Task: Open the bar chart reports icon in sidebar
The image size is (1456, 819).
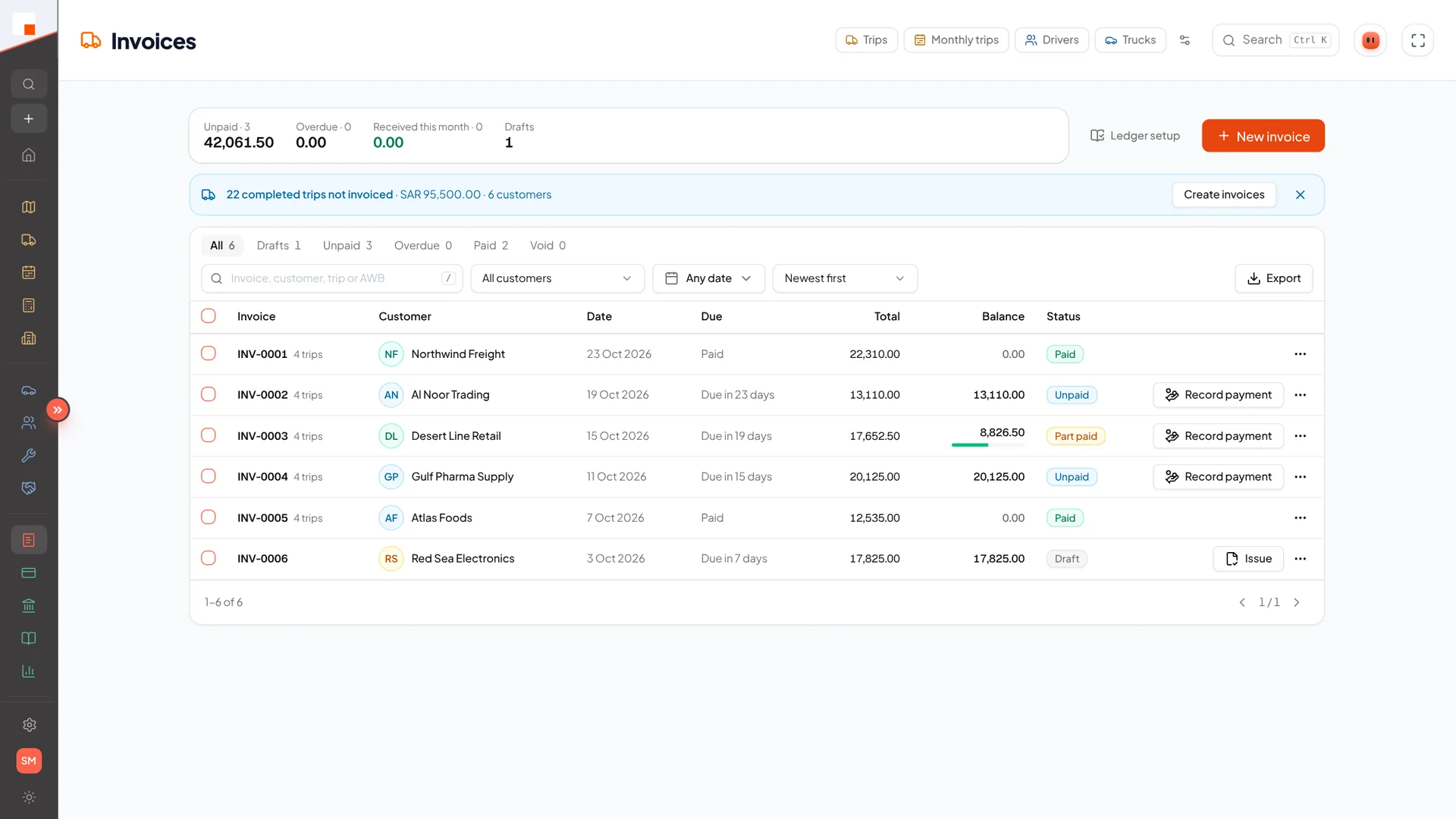Action: tap(29, 671)
